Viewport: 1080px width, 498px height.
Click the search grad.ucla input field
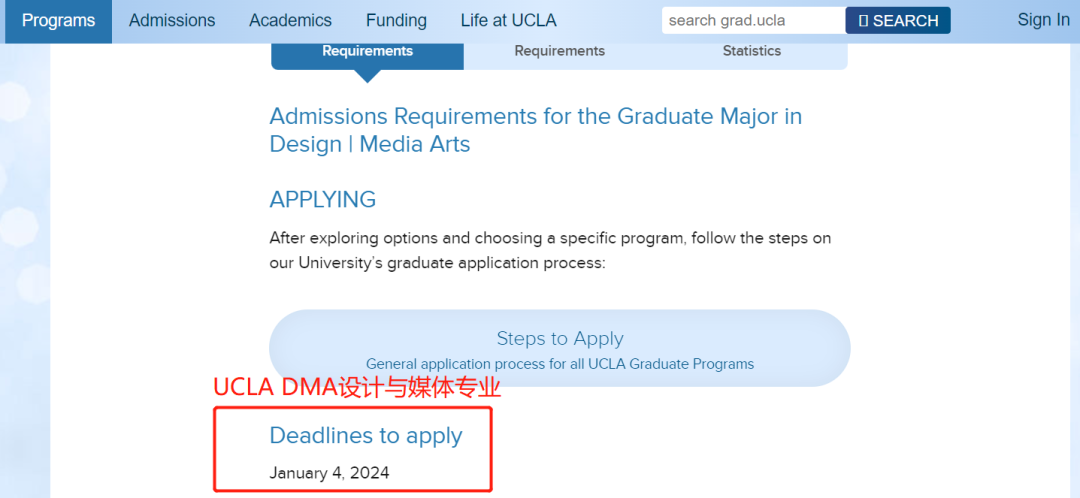click(x=754, y=21)
